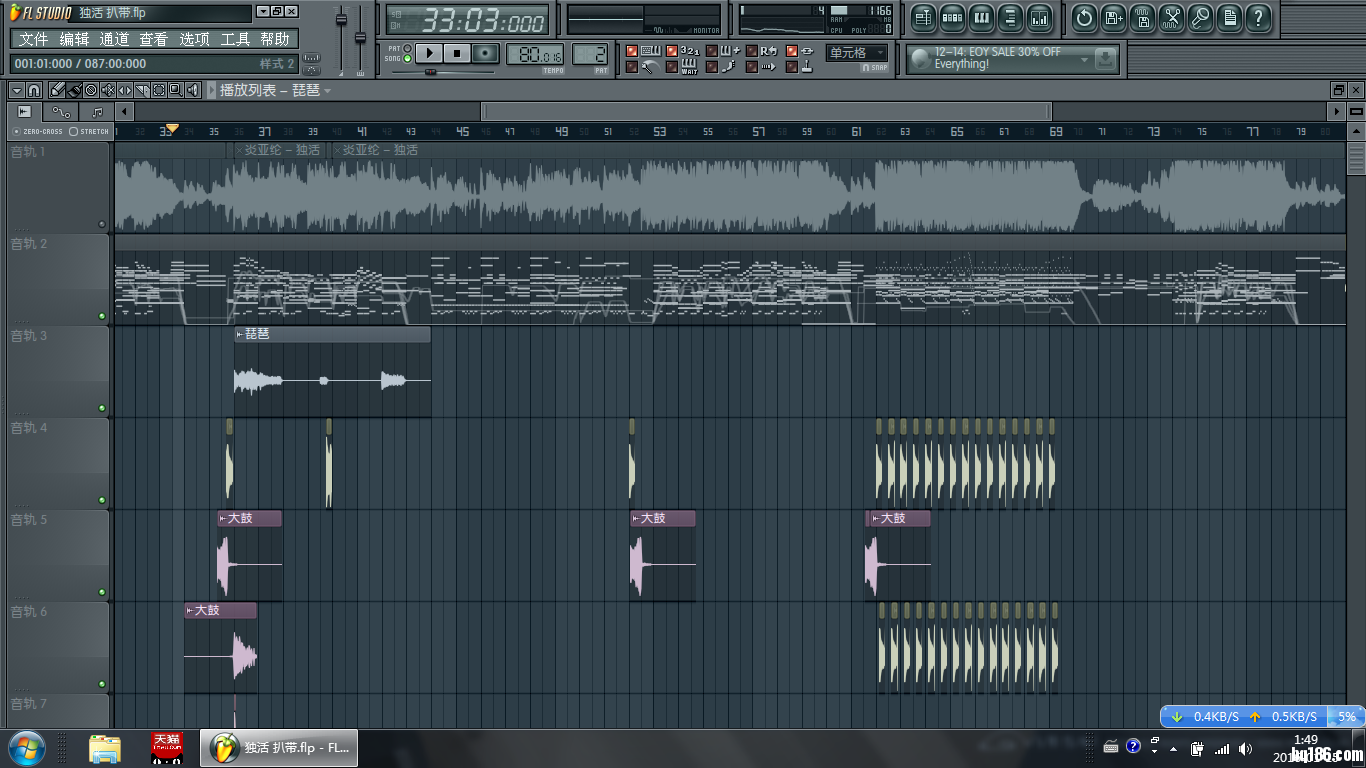Switch to the automation clips tab
Image resolution: width=1366 pixels, height=768 pixels.
[x=61, y=112]
